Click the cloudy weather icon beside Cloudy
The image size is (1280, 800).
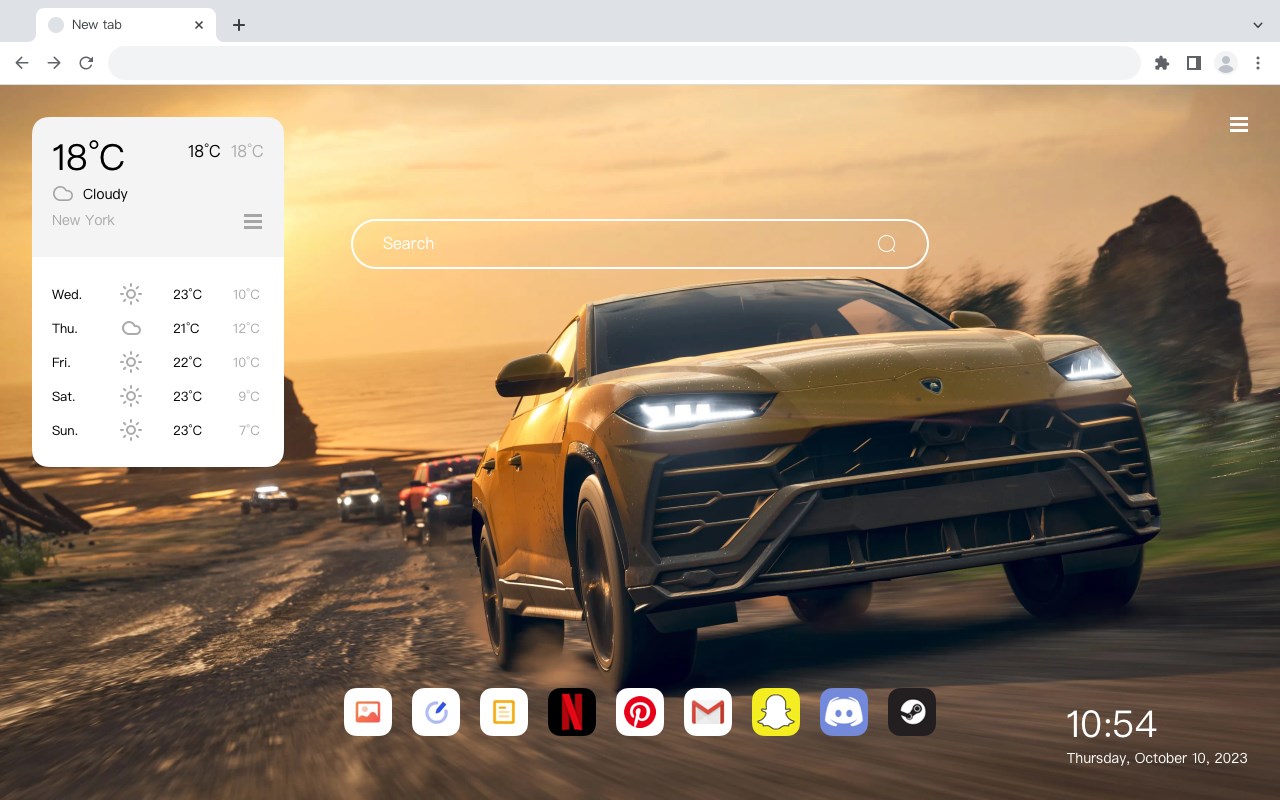pos(63,194)
